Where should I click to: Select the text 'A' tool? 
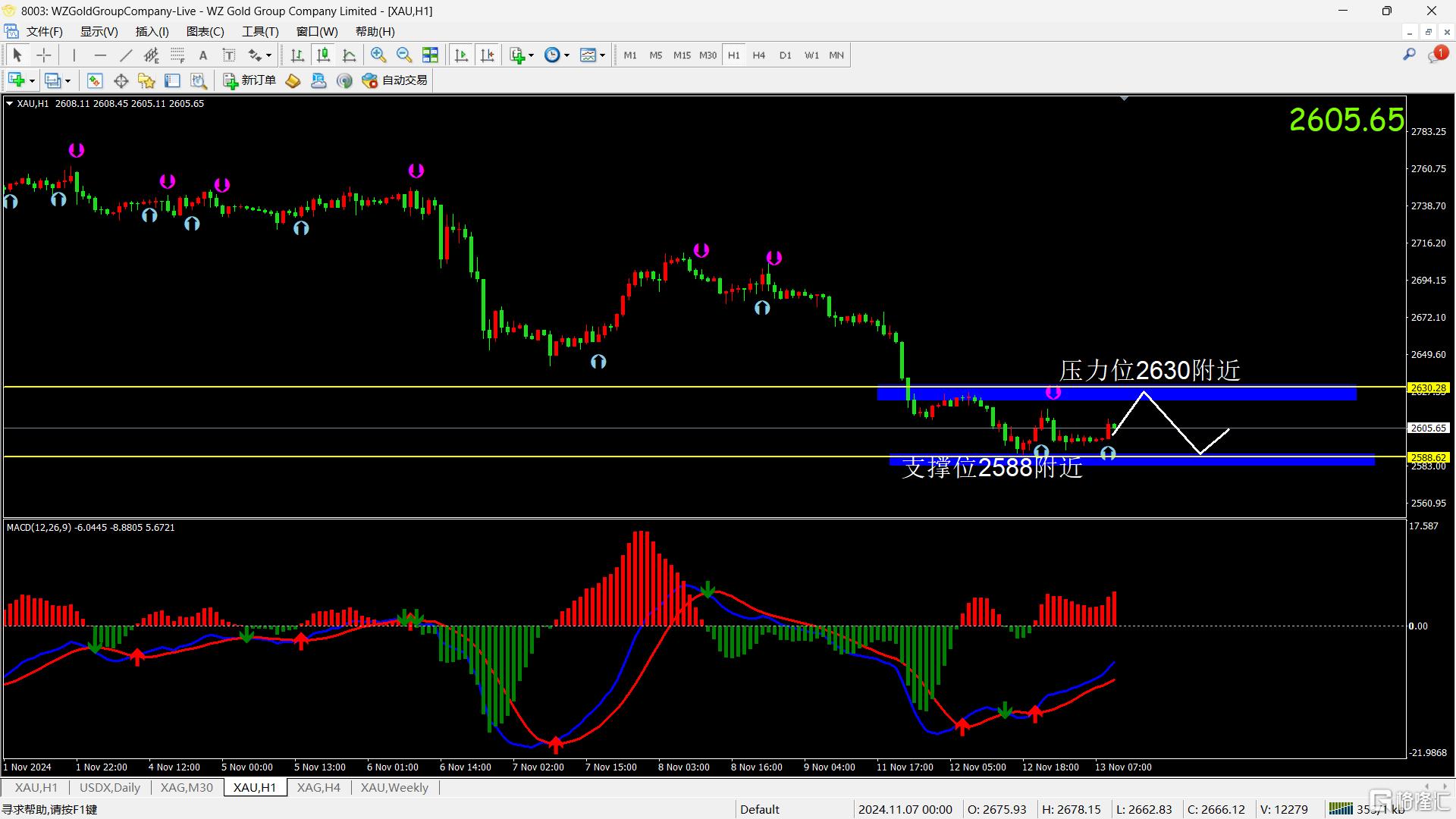click(202, 55)
